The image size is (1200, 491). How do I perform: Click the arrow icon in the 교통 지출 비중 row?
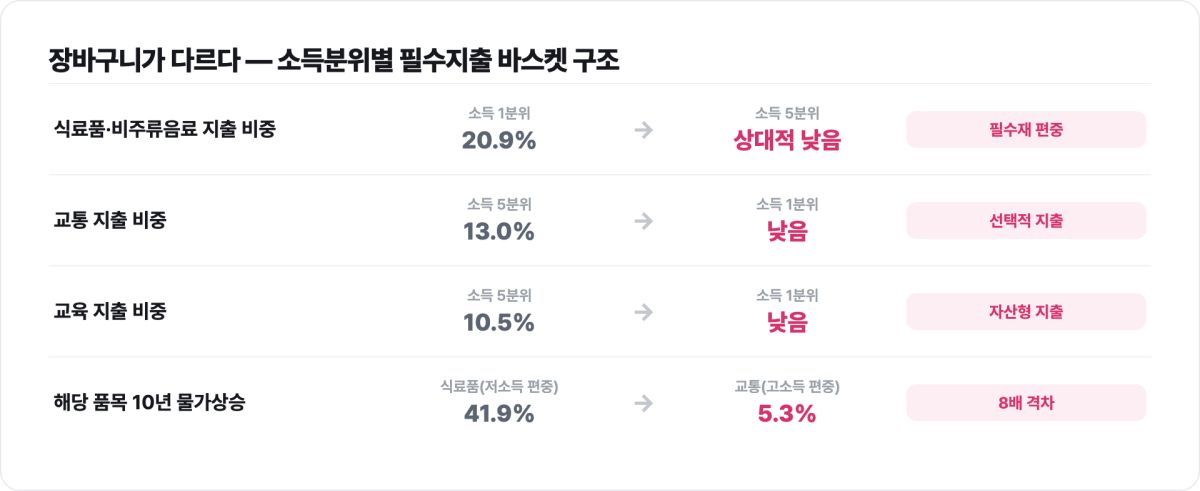point(644,221)
